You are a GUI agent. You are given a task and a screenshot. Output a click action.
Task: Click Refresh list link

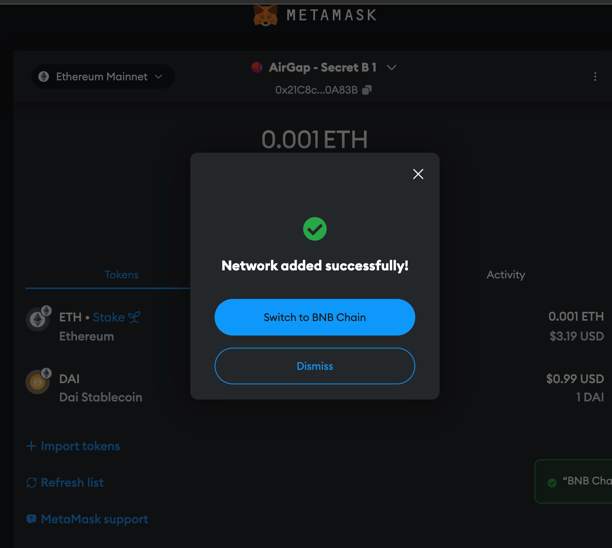pos(65,483)
